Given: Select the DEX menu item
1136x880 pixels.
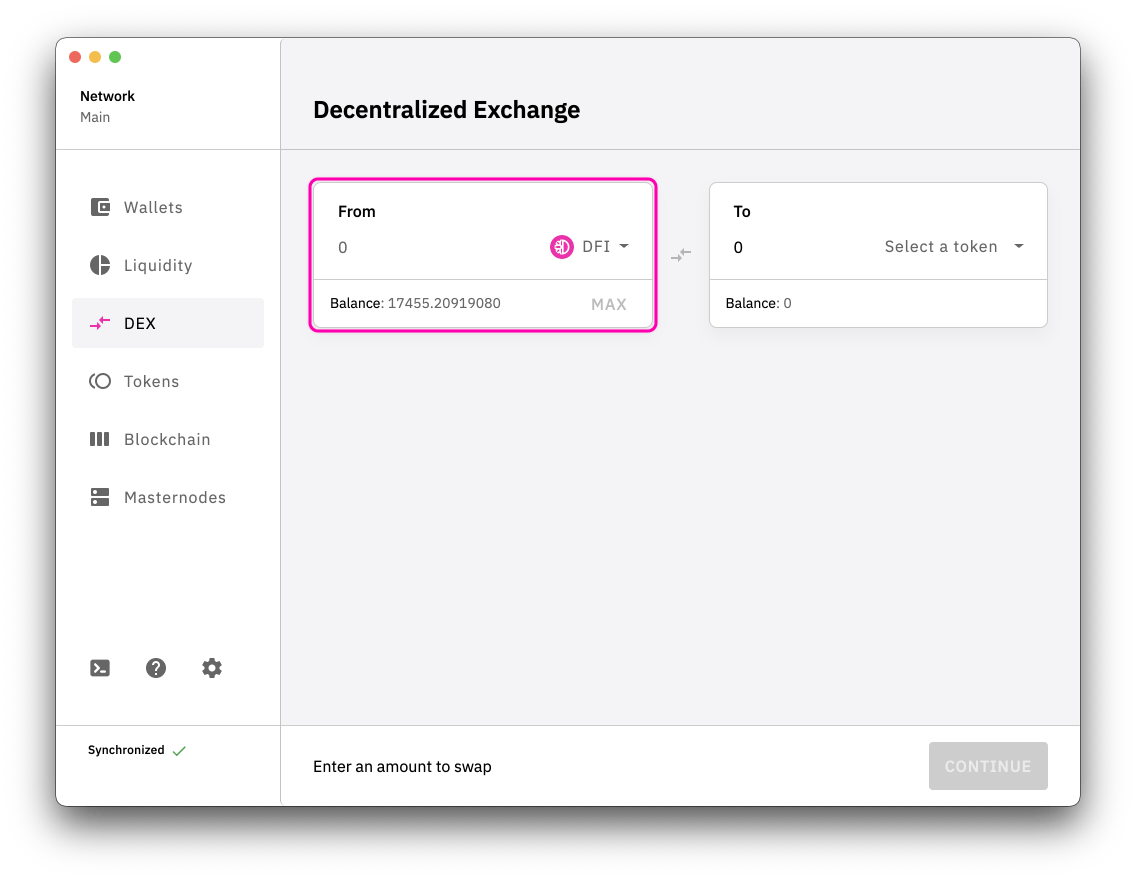Looking at the screenshot, I should point(168,323).
